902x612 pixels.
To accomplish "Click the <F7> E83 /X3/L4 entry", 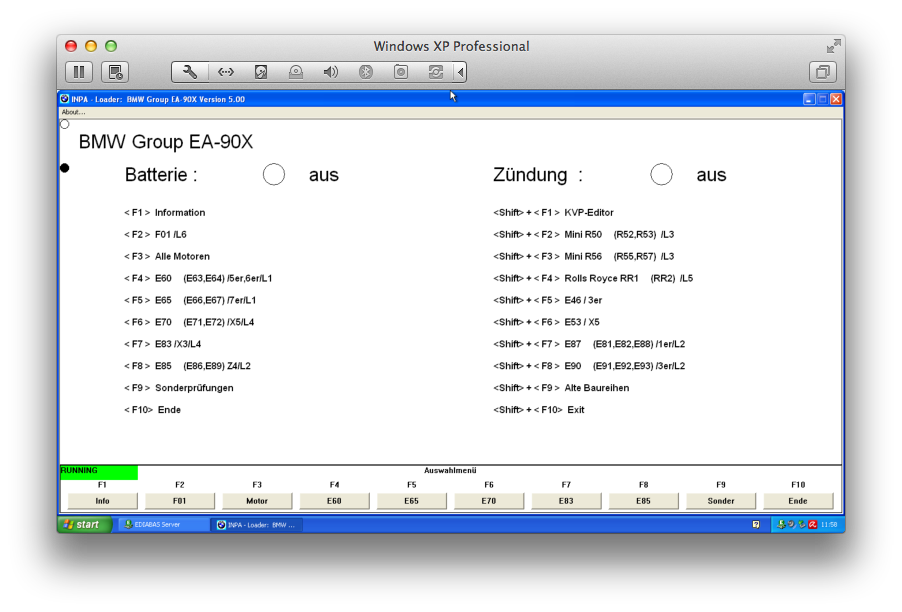I will (x=162, y=344).
